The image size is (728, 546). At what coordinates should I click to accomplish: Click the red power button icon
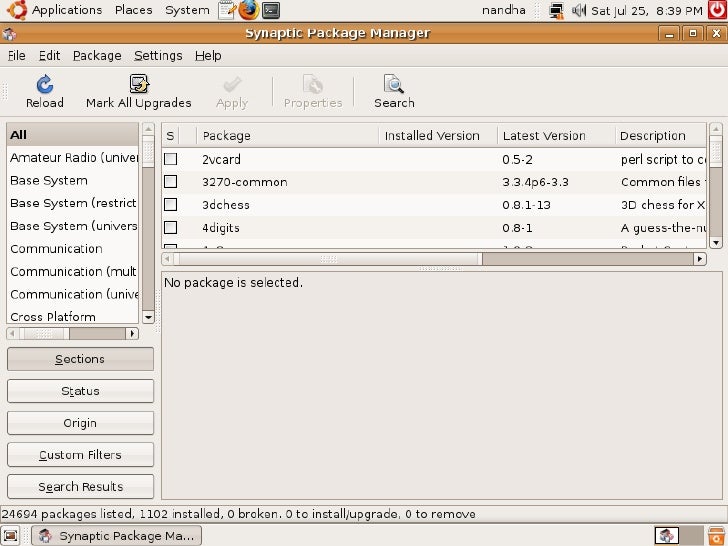point(717,10)
